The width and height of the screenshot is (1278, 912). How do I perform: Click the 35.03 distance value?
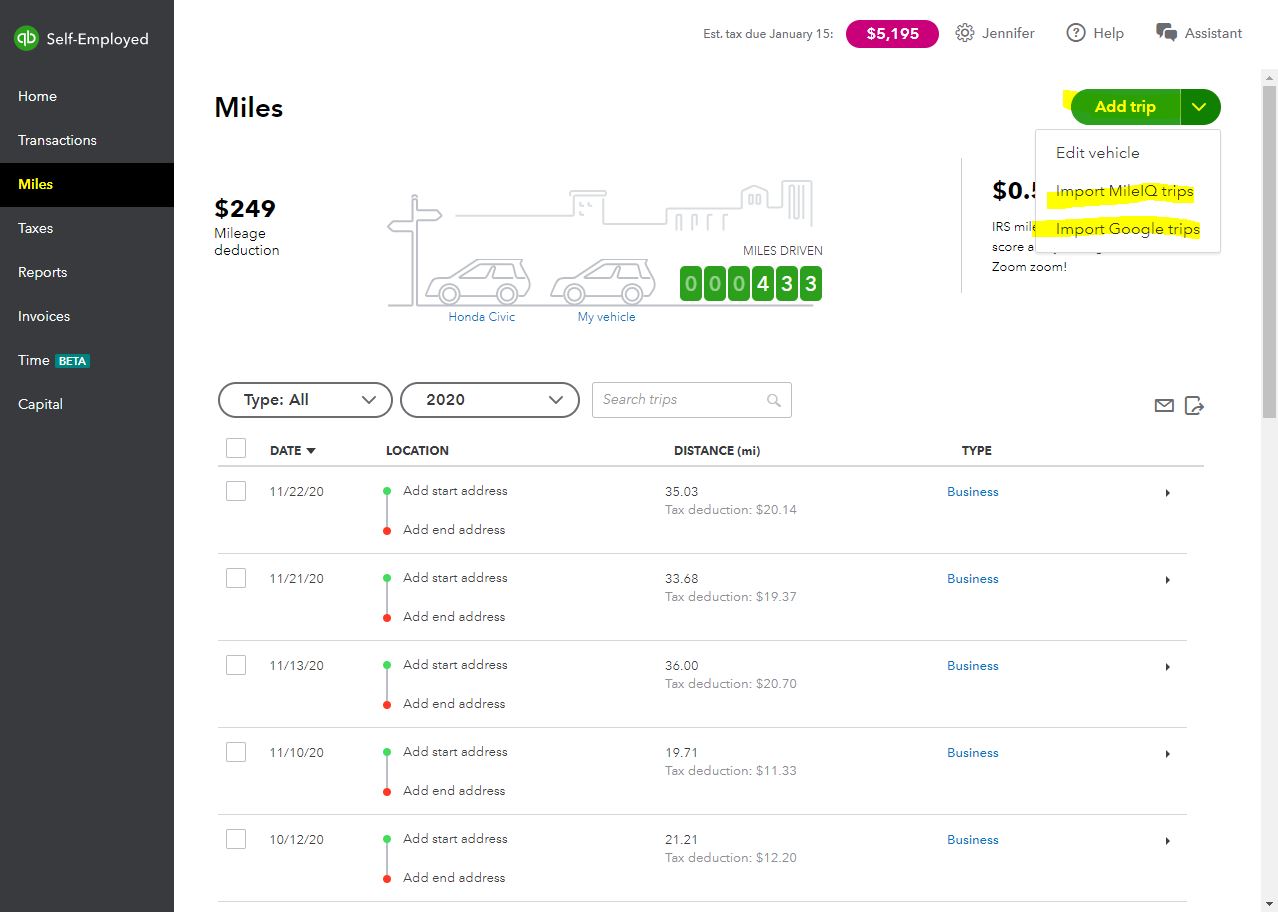[x=682, y=492]
